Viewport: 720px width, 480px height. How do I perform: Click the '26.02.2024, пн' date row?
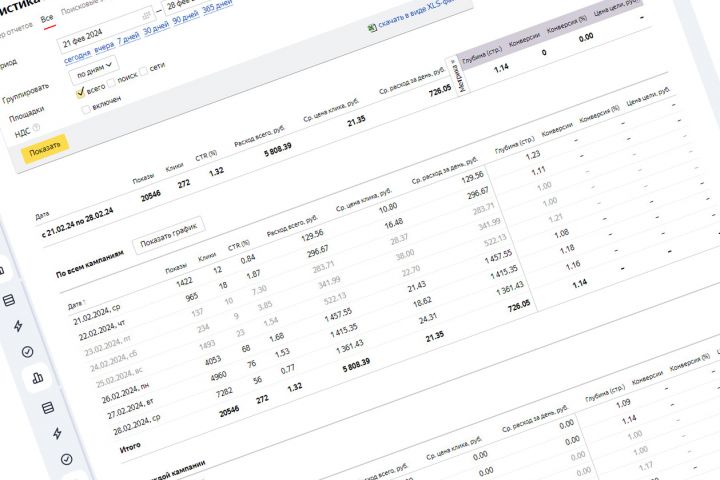(125, 394)
